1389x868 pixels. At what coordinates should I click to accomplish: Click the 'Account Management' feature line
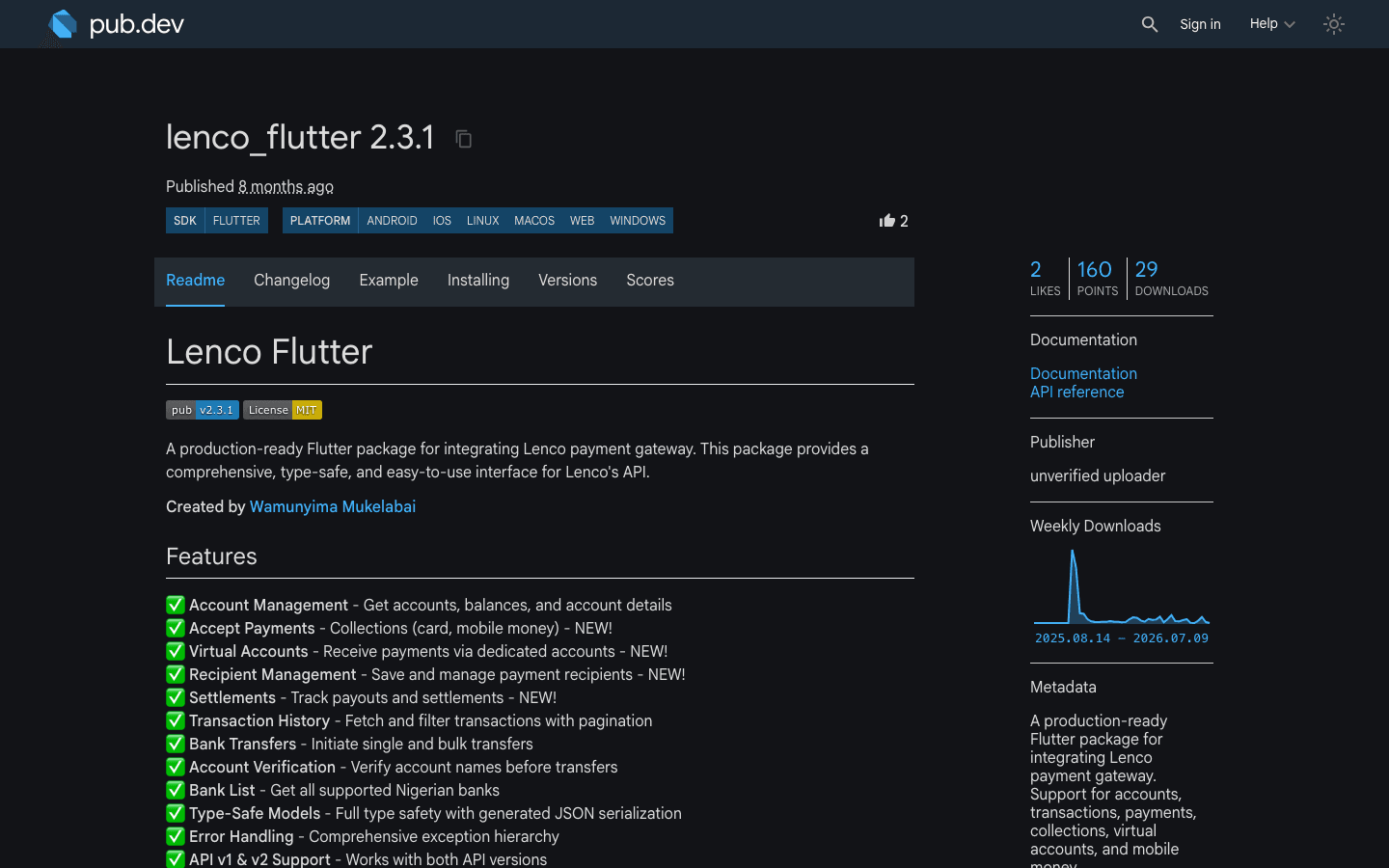(419, 605)
